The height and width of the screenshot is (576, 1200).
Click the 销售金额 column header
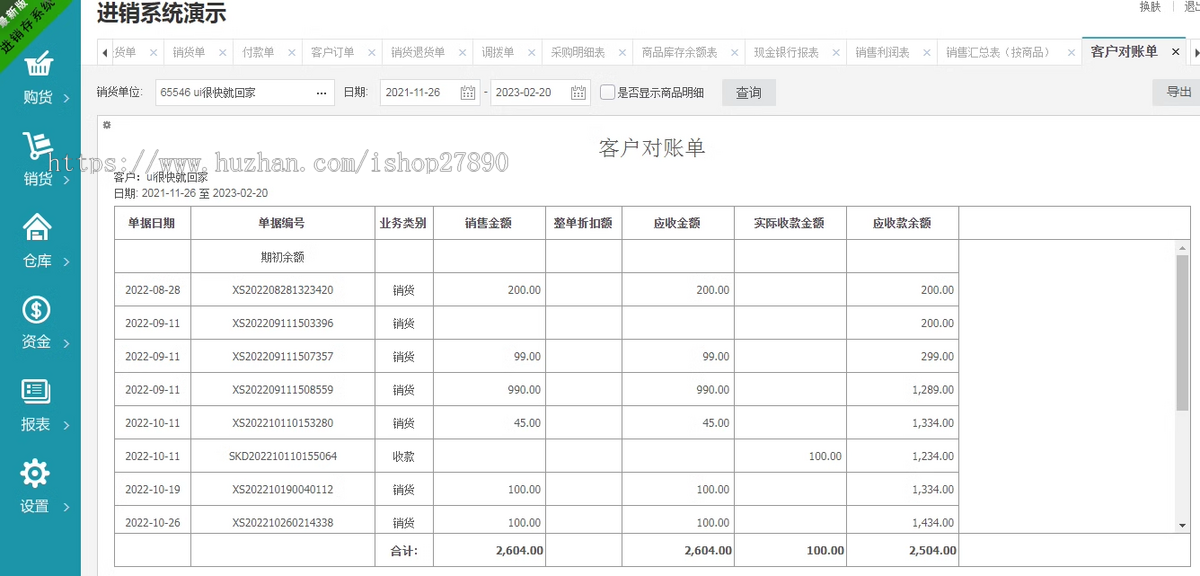coord(489,224)
